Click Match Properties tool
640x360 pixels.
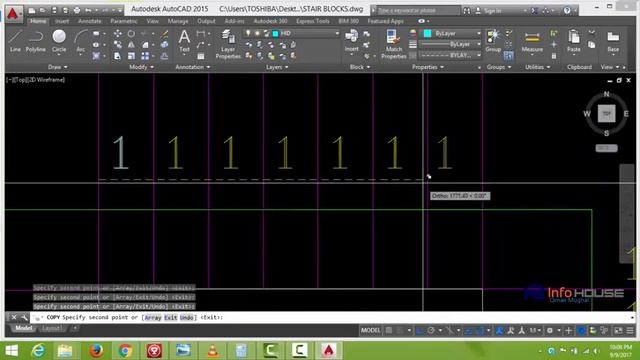pyautogui.click(x=393, y=44)
